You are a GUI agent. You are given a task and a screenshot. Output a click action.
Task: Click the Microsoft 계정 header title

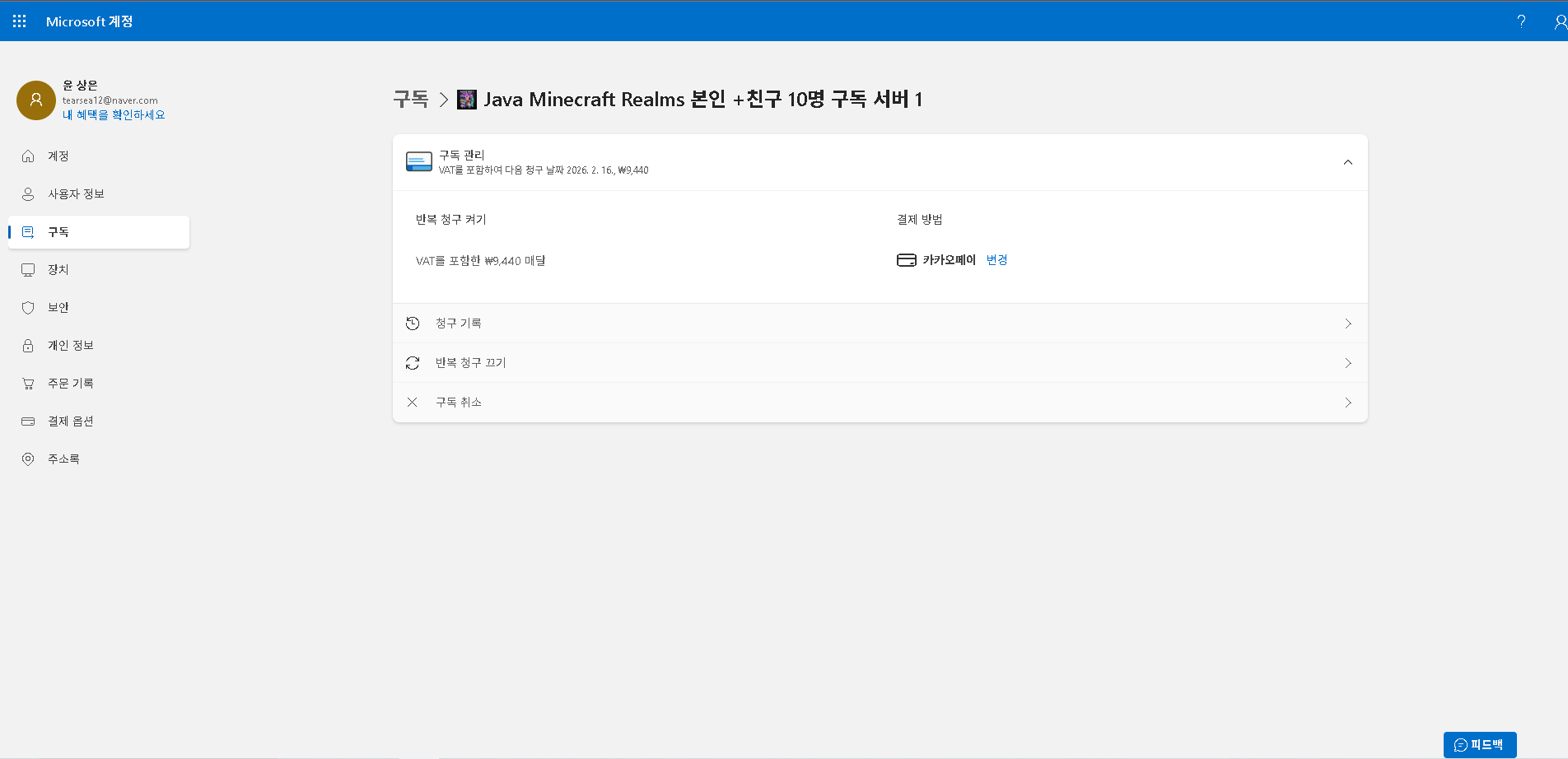point(89,21)
